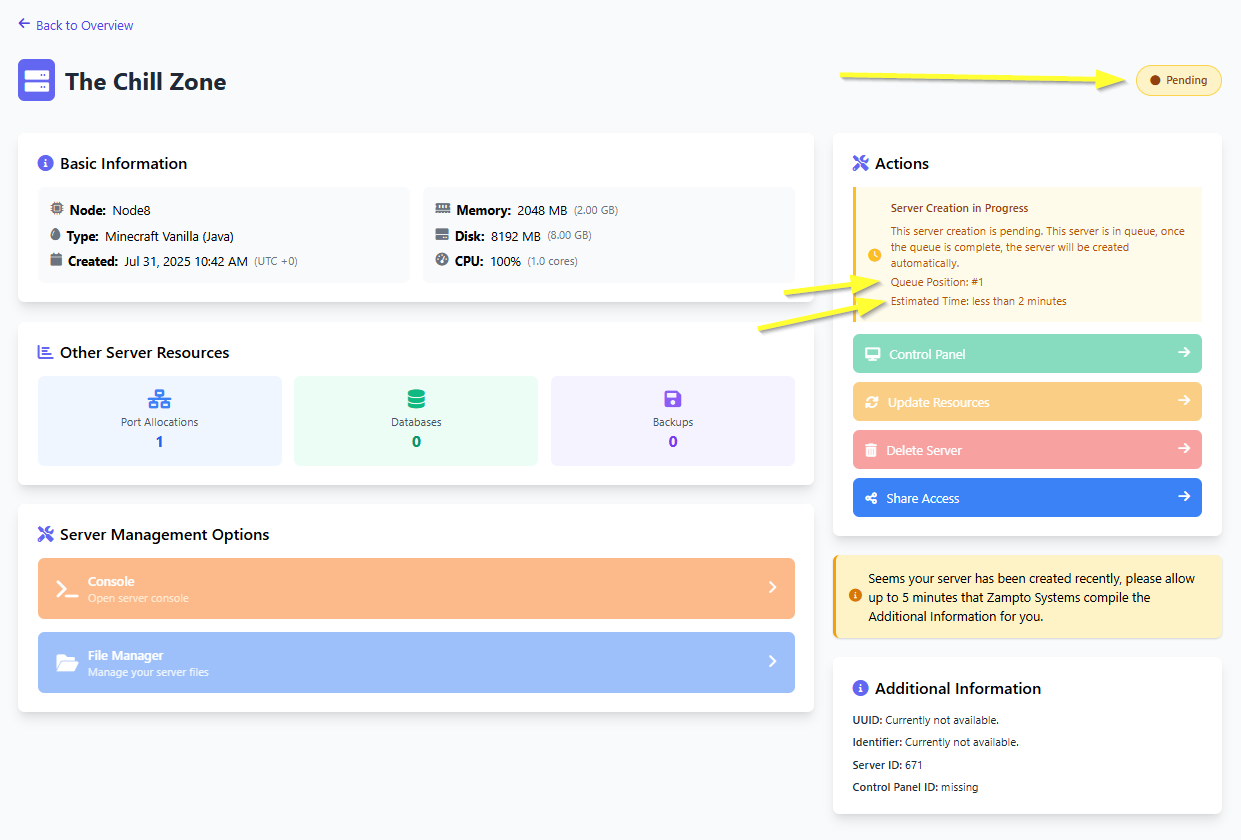Open the File Manager
Screen dimensions: 1241x840
click(x=416, y=662)
